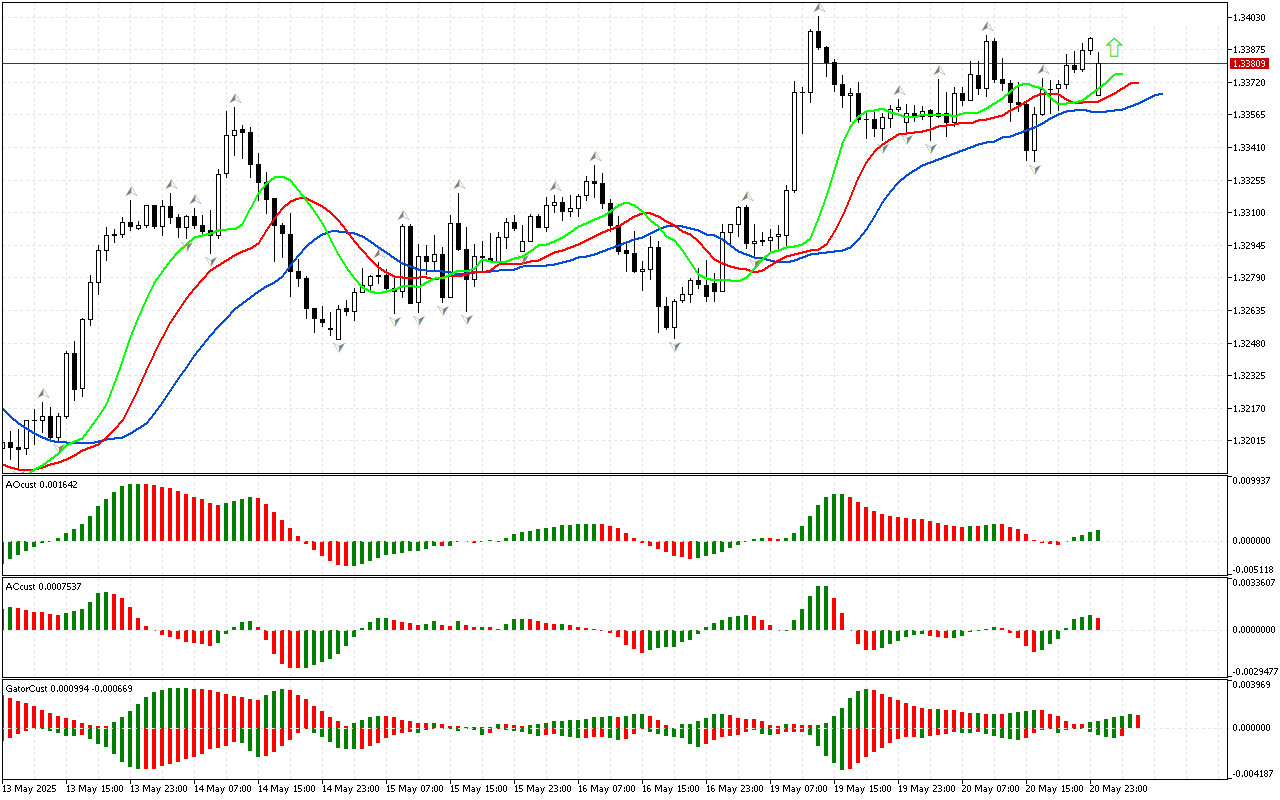Click the horizontal current price line
The image size is (1280, 800).
[600, 63]
